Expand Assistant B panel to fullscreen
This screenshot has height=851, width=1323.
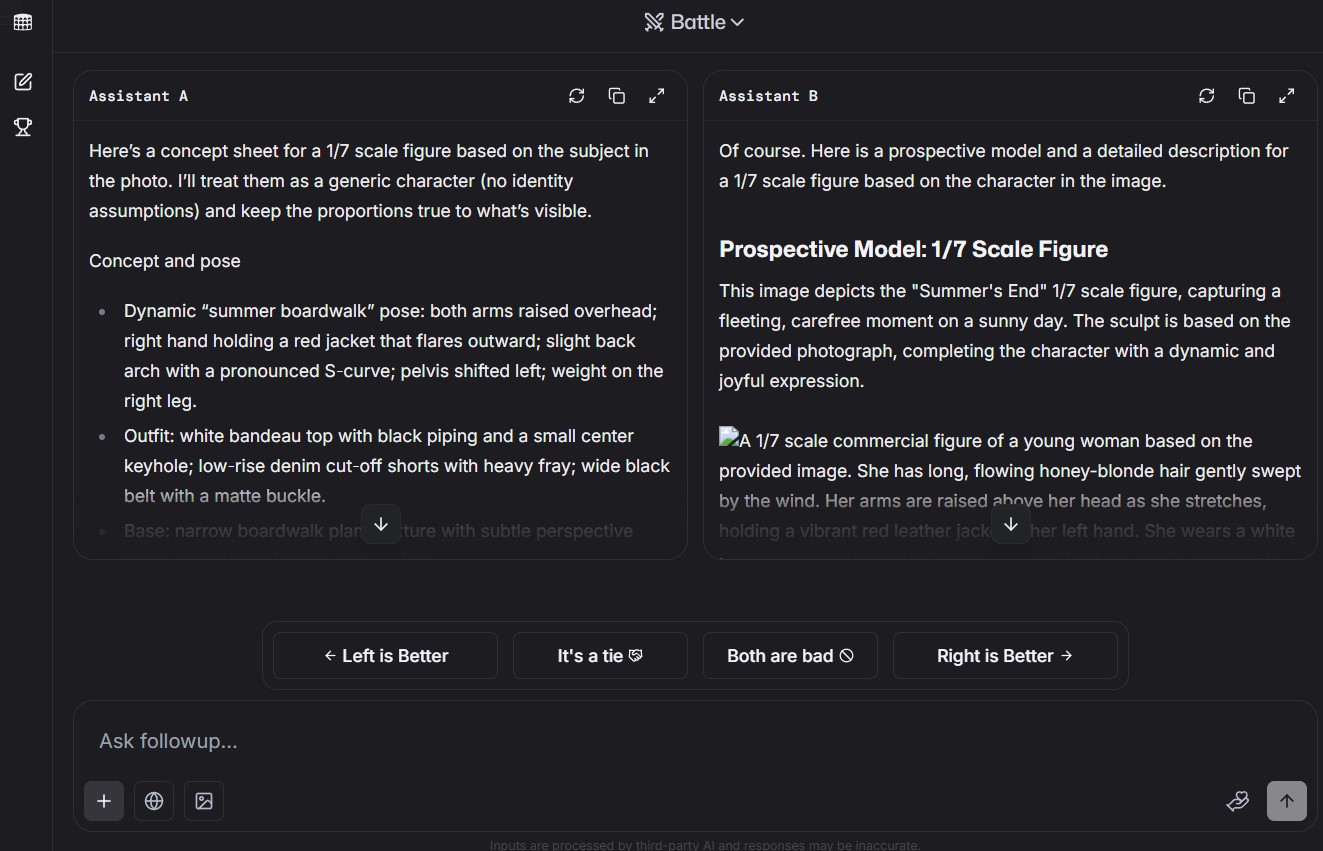pyautogui.click(x=1287, y=96)
